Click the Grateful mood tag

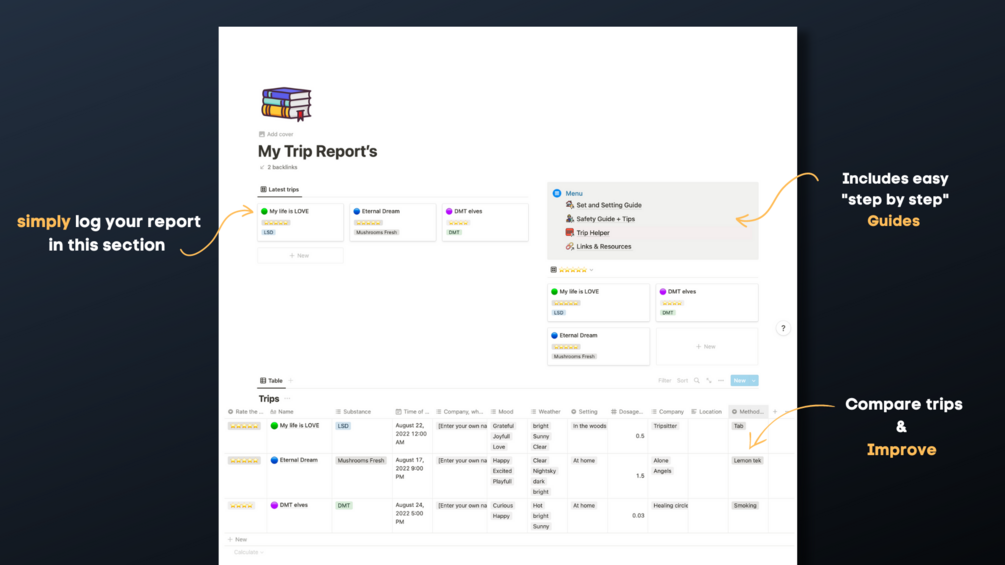pos(503,426)
